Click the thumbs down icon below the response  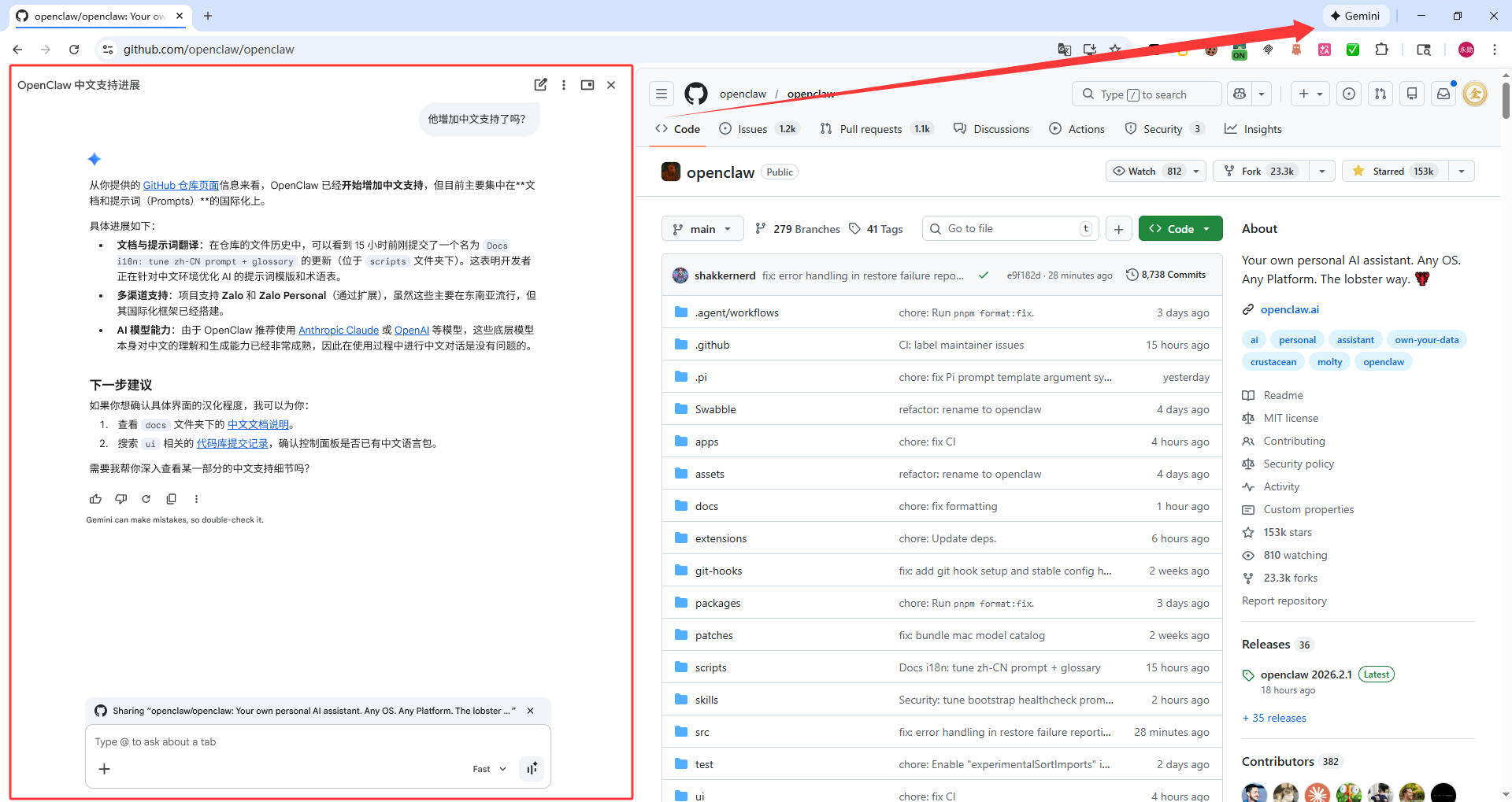point(121,499)
